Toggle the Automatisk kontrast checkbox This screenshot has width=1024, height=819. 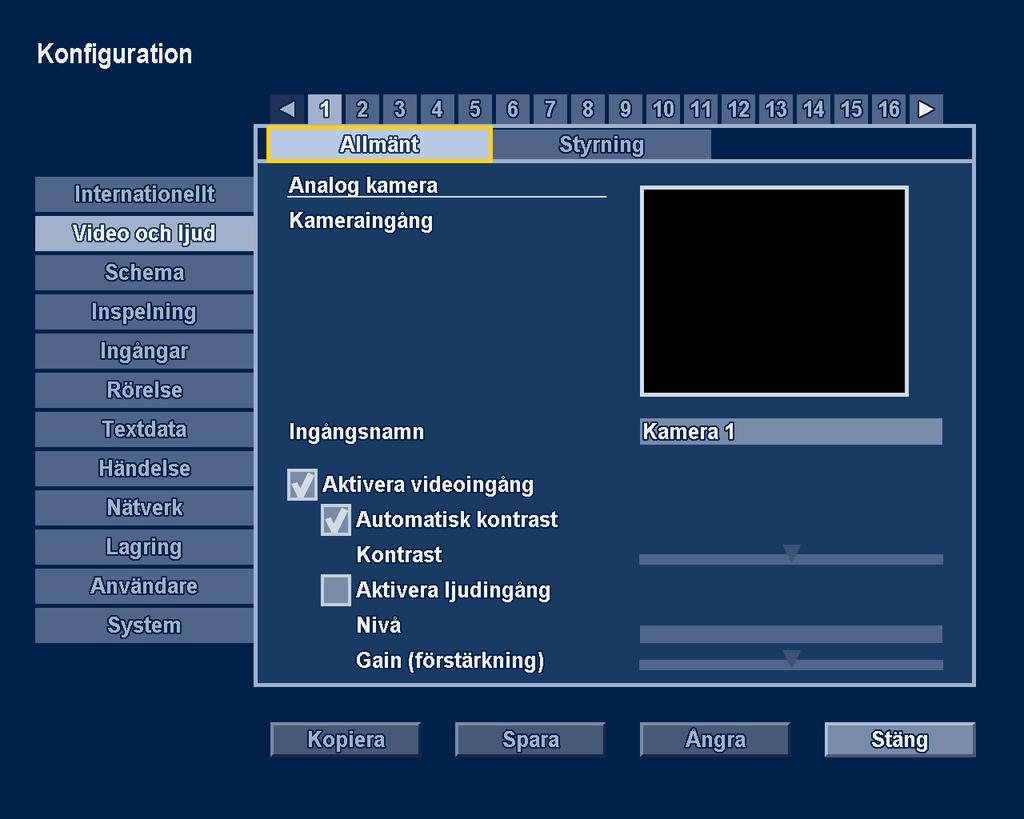click(x=336, y=520)
